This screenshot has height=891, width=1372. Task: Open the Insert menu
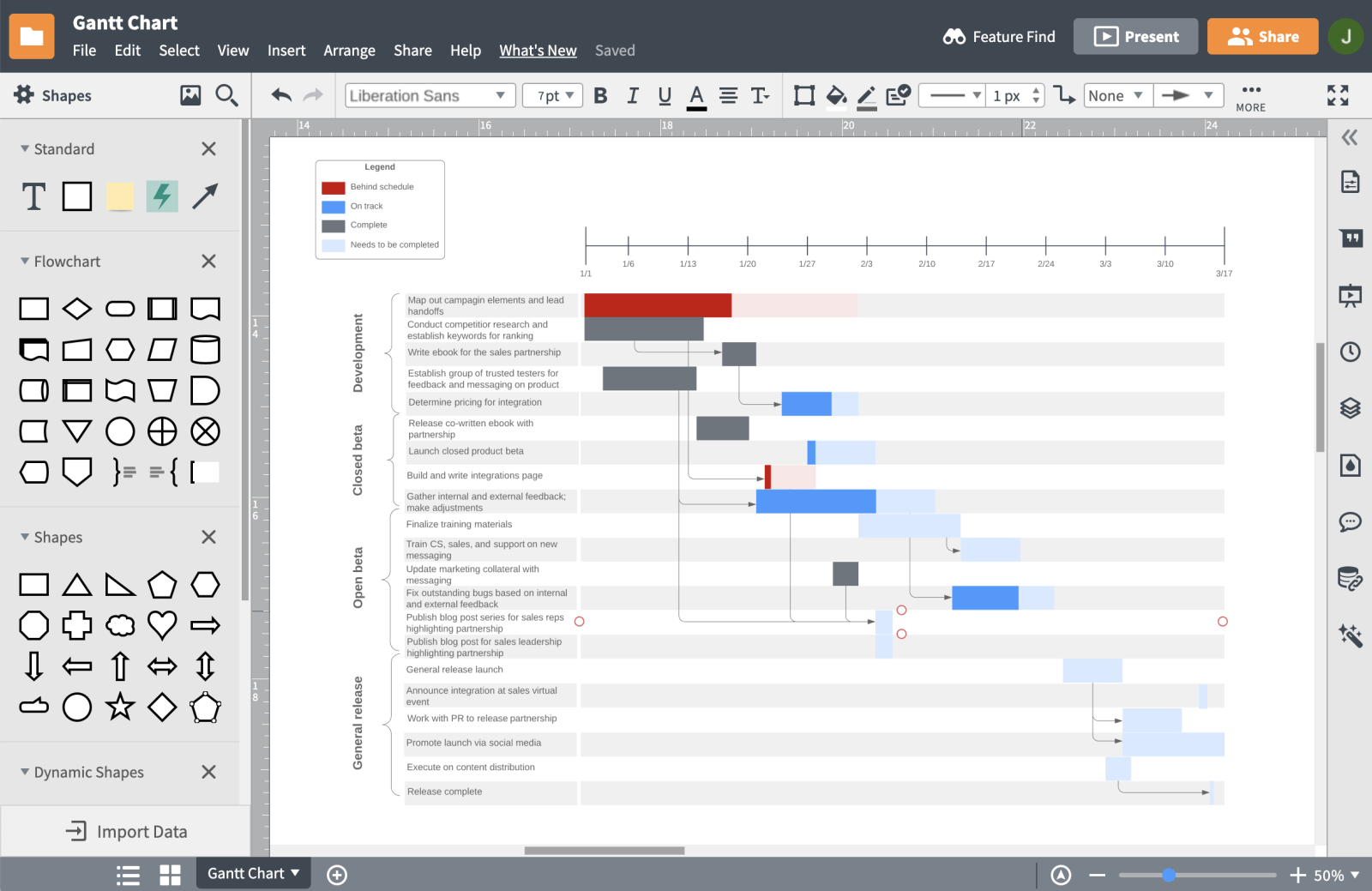(286, 51)
